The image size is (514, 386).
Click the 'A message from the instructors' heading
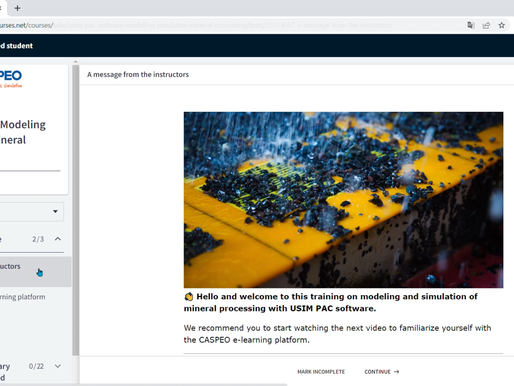pyautogui.click(x=138, y=74)
